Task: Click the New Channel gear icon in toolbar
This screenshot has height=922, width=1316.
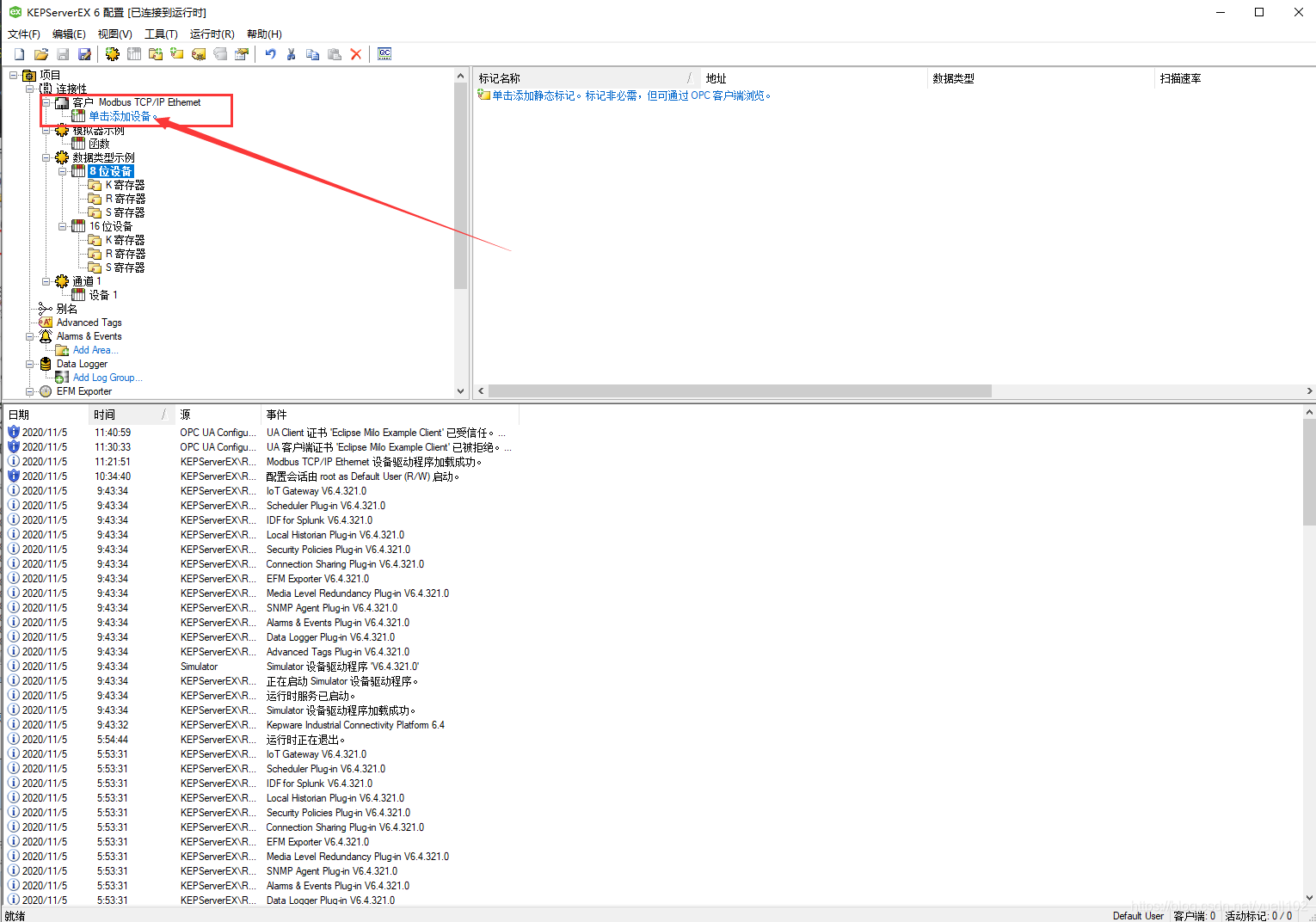Action: click(x=113, y=54)
